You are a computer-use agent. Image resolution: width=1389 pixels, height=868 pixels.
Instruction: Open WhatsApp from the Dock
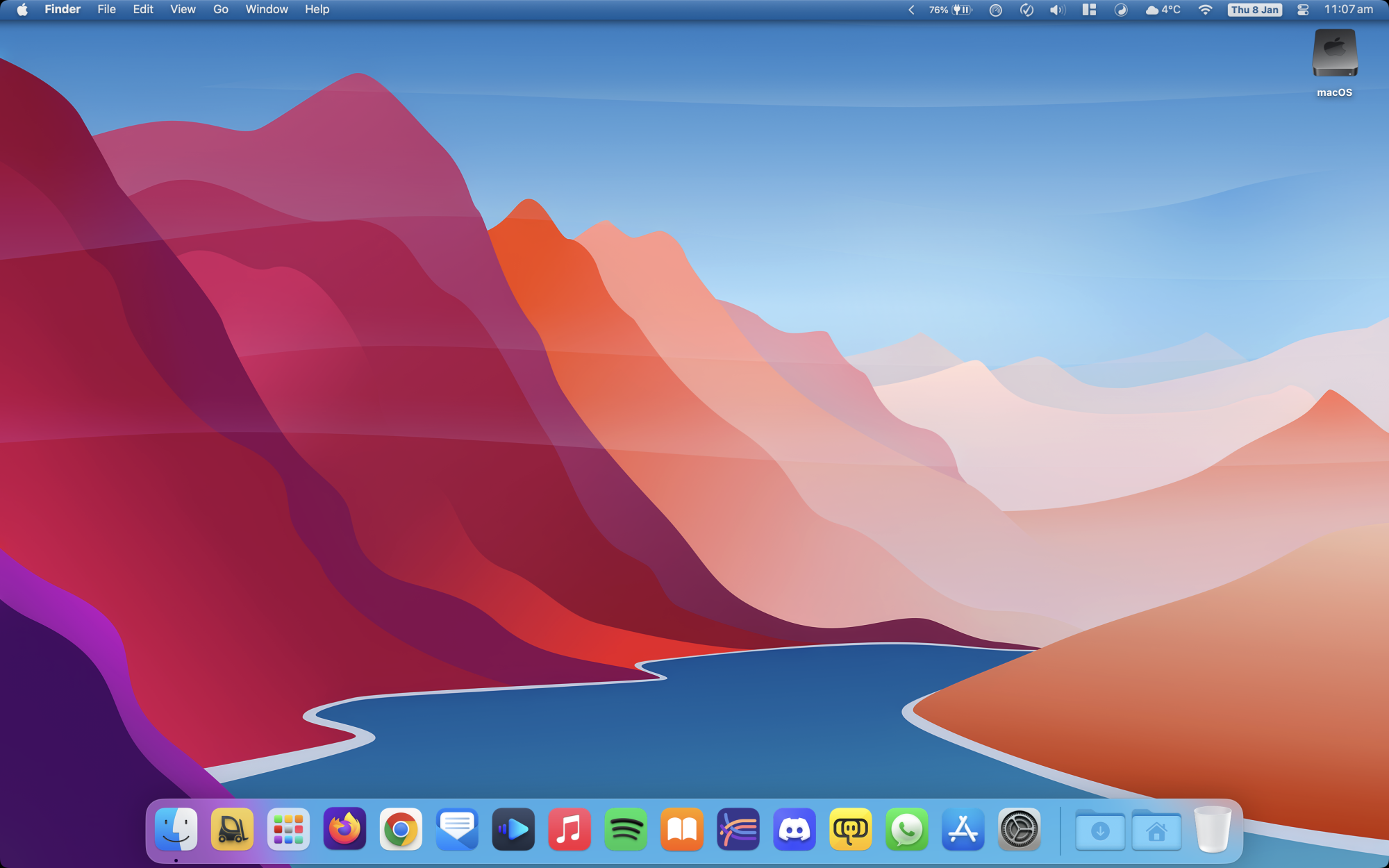point(908,828)
